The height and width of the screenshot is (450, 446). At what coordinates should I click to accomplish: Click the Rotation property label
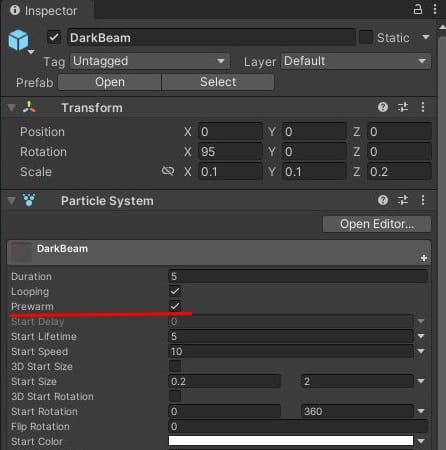[x=43, y=152]
